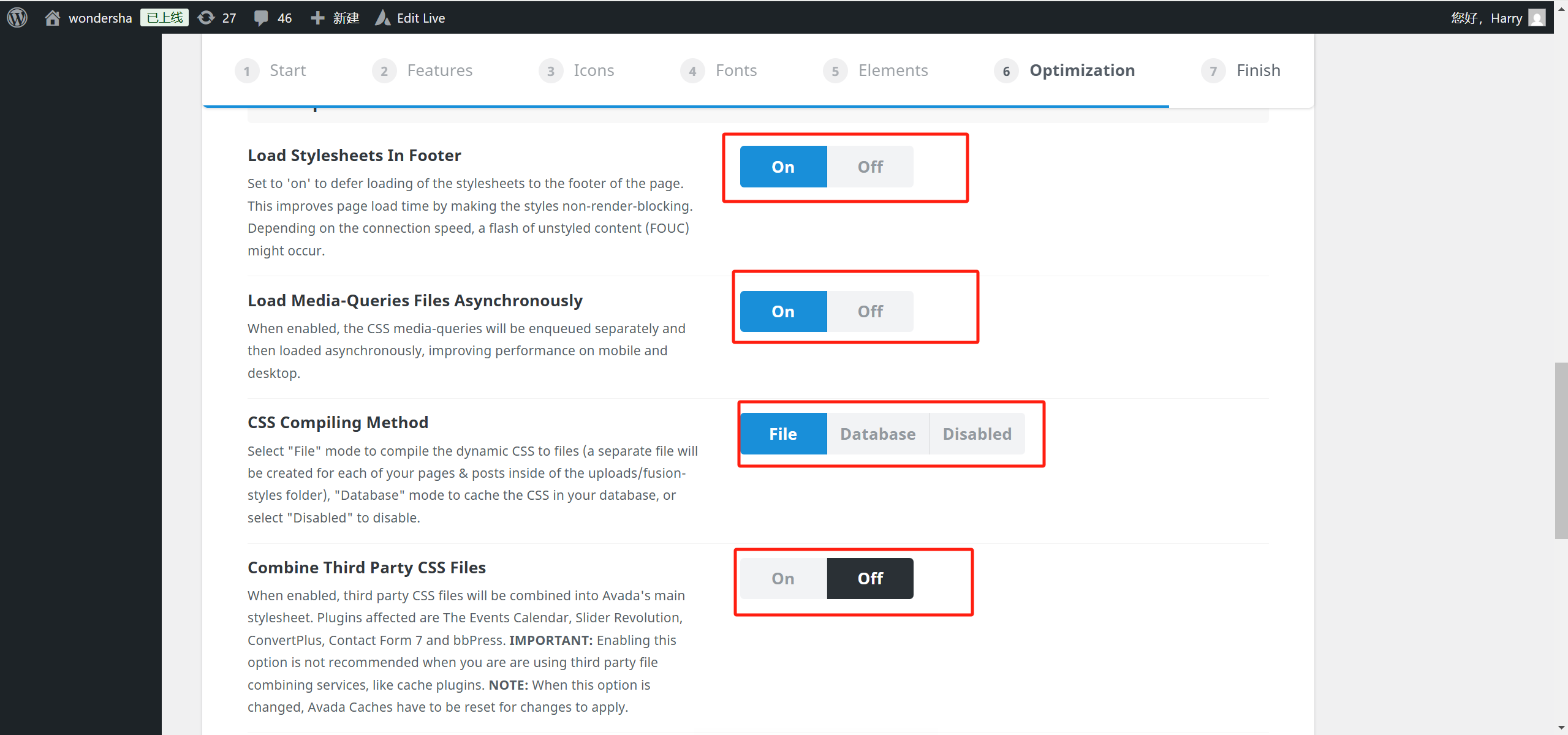
Task: Select Database CSS compiling method
Action: (x=877, y=434)
